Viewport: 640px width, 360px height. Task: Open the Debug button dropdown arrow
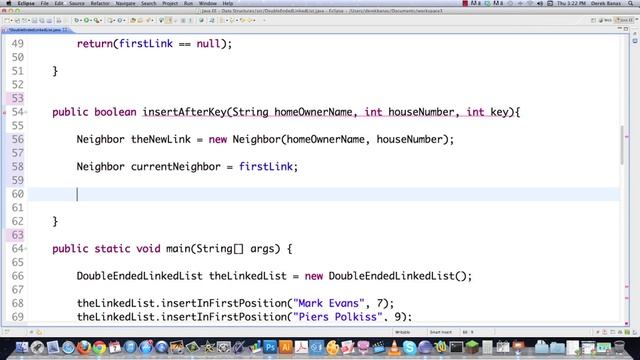pyautogui.click(x=81, y=20)
